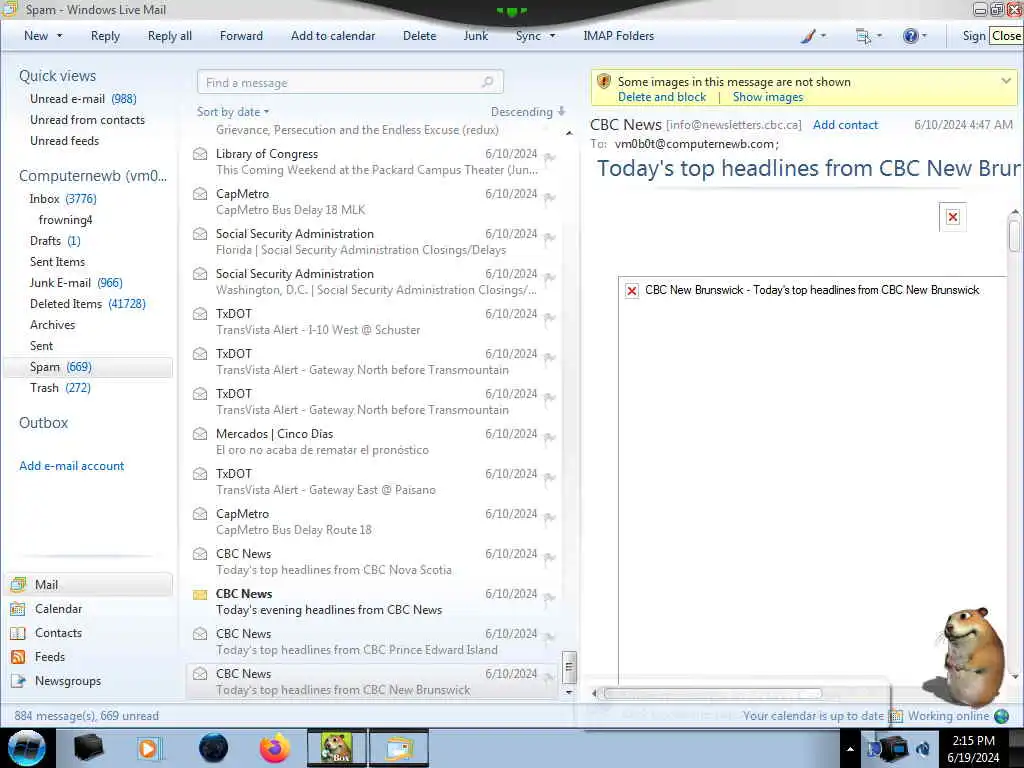This screenshot has width=1024, height=768.
Task: Toggle Descending sort order
Action: [x=528, y=112]
